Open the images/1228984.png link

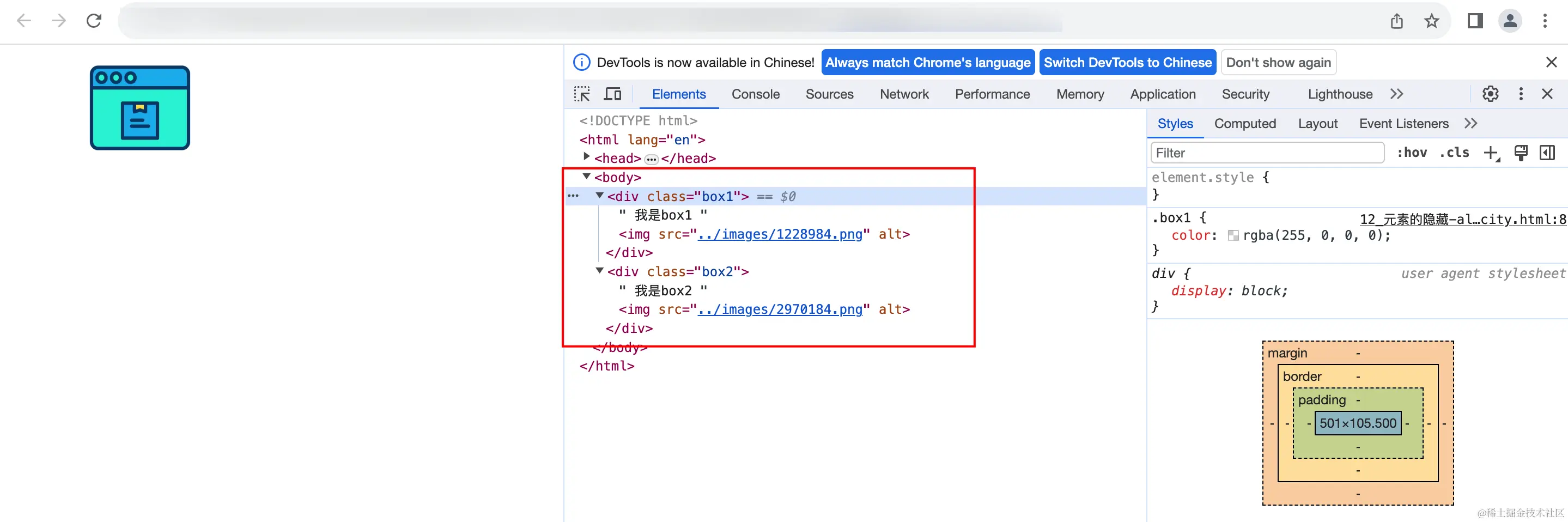(x=780, y=234)
